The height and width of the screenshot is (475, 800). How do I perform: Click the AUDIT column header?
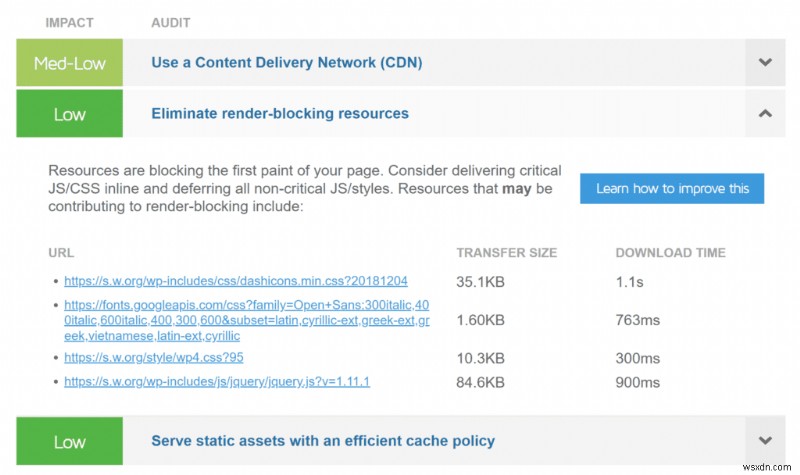[x=171, y=23]
